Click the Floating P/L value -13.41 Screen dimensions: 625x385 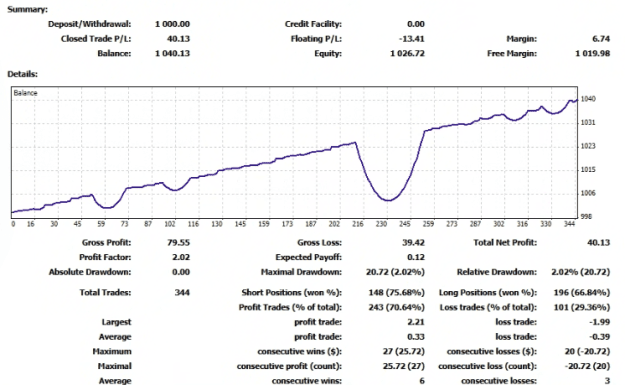411,39
